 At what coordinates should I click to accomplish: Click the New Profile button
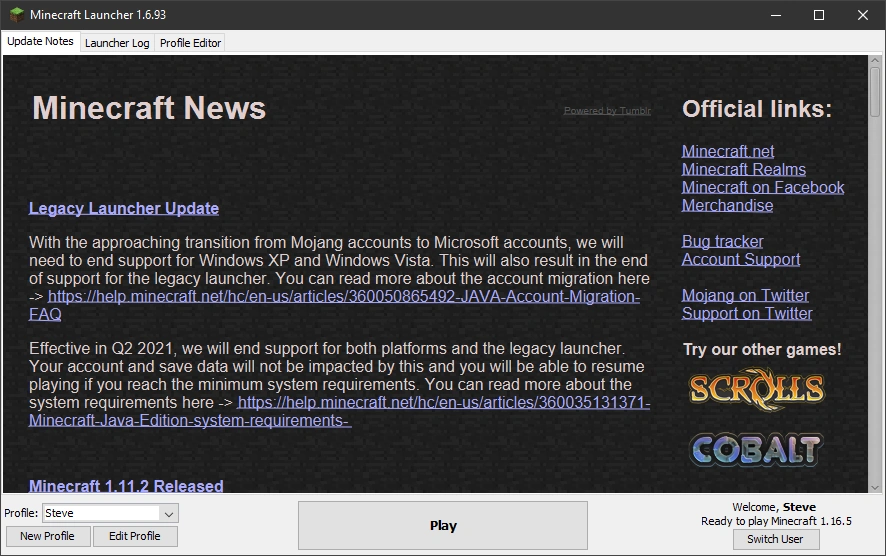47,536
